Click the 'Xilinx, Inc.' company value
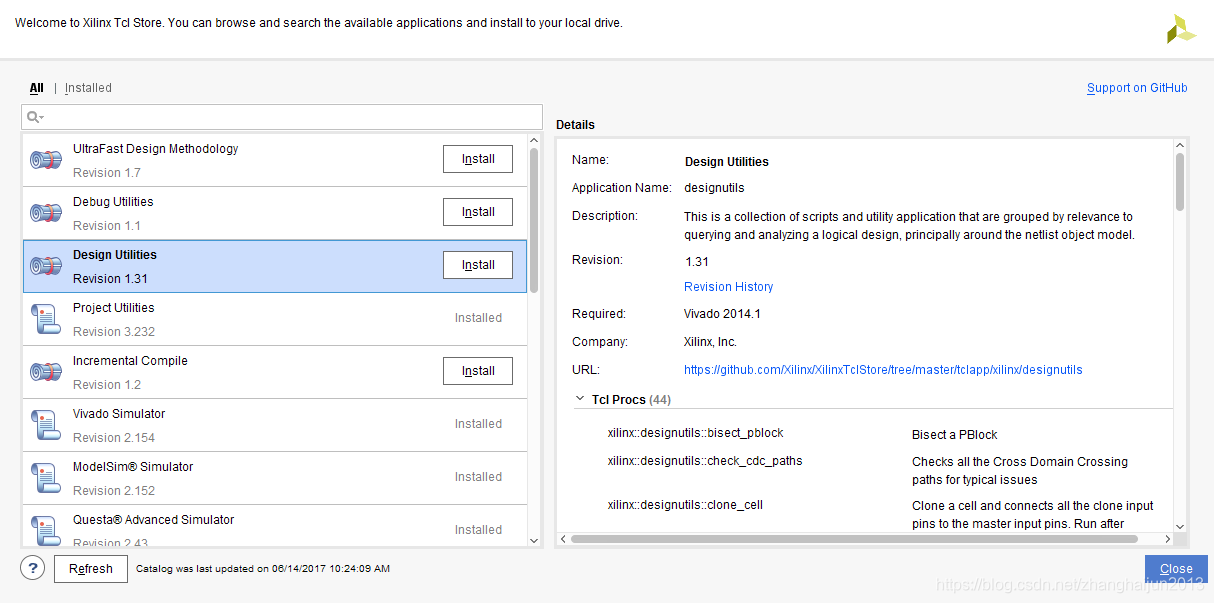The width and height of the screenshot is (1214, 603). (710, 342)
